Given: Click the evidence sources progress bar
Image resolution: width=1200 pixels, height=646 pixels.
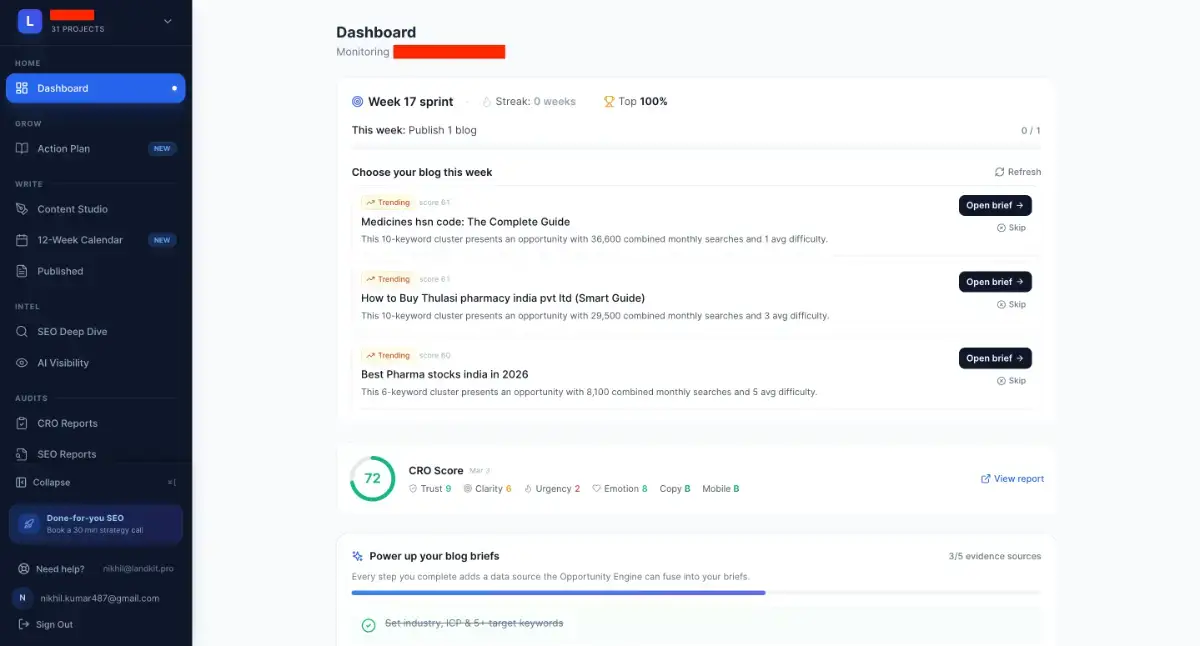Looking at the screenshot, I should click(695, 593).
